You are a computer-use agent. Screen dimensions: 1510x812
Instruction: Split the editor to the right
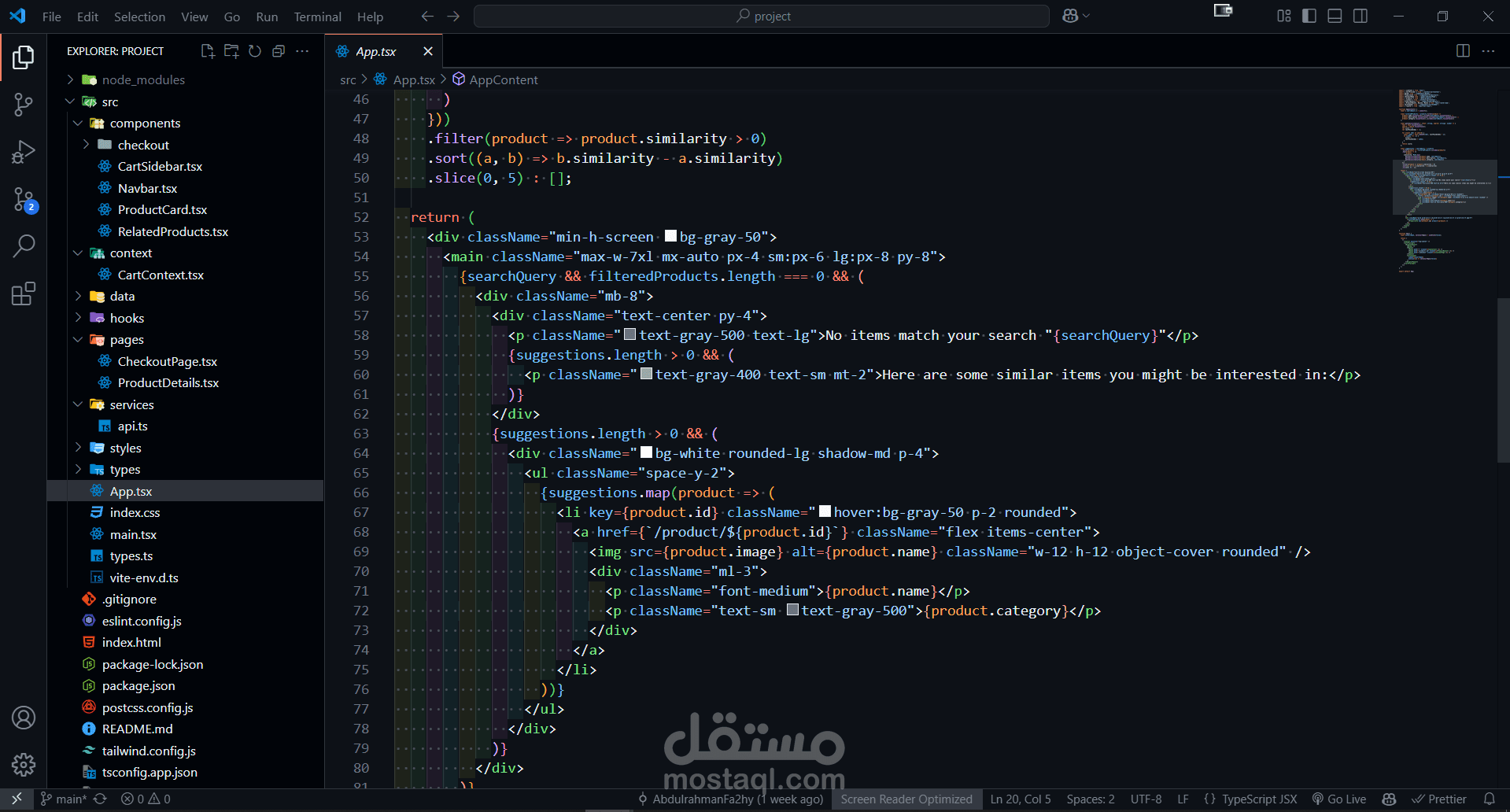[x=1463, y=51]
